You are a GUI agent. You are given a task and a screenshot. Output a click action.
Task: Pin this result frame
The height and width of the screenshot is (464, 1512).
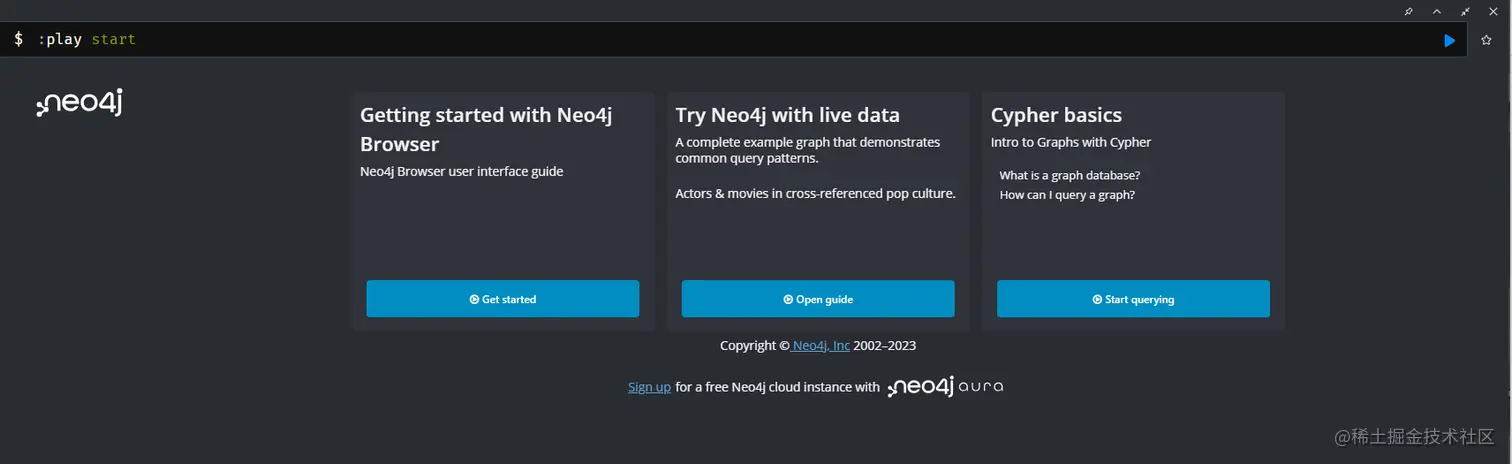click(1409, 11)
